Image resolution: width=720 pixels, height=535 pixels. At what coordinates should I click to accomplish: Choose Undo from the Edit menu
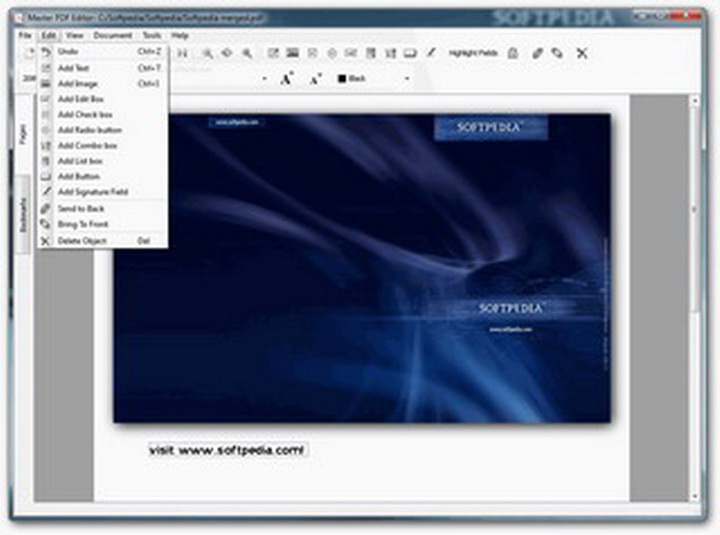(103, 51)
